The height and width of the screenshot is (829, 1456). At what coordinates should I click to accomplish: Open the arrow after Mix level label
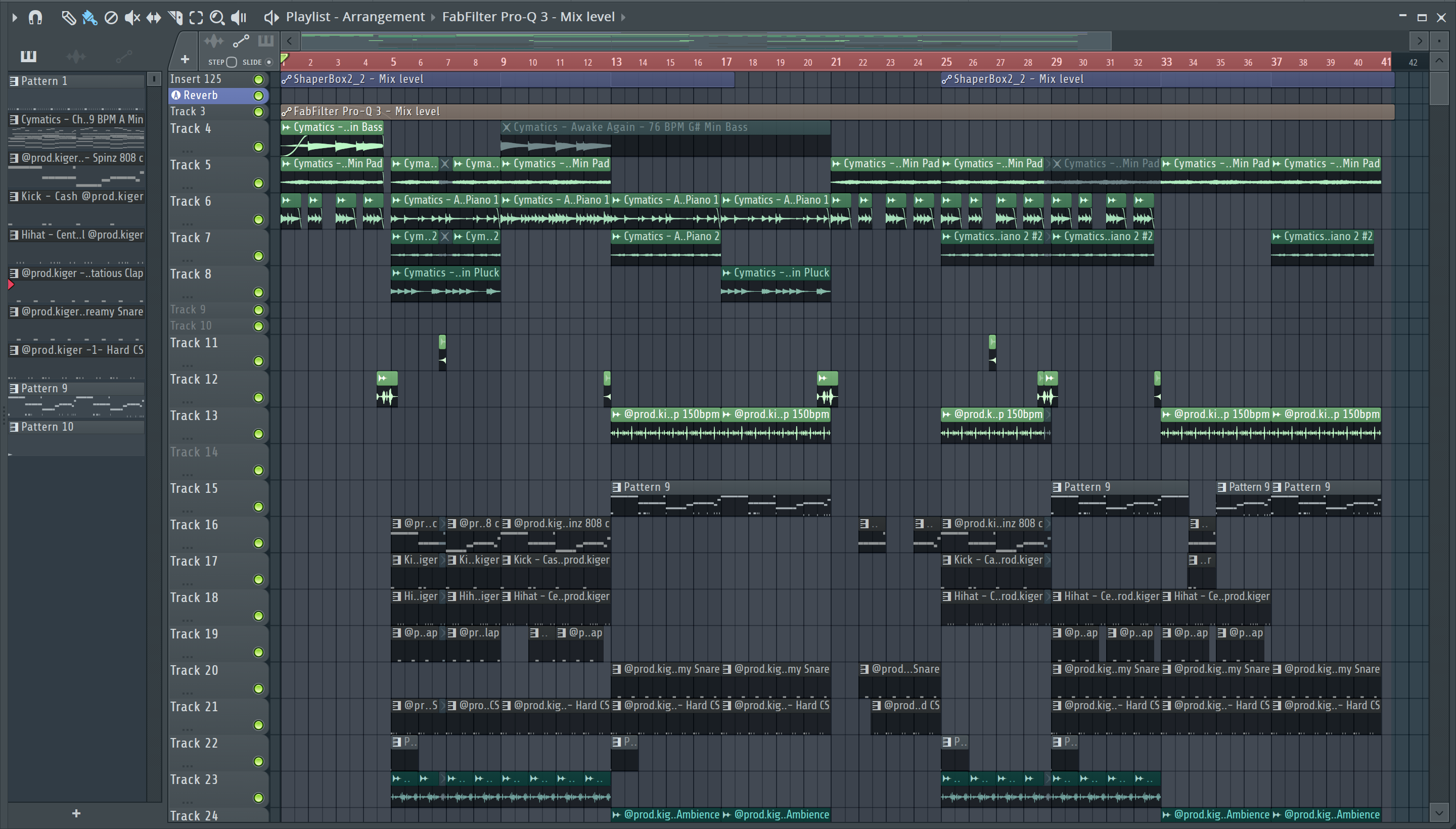[x=623, y=17]
